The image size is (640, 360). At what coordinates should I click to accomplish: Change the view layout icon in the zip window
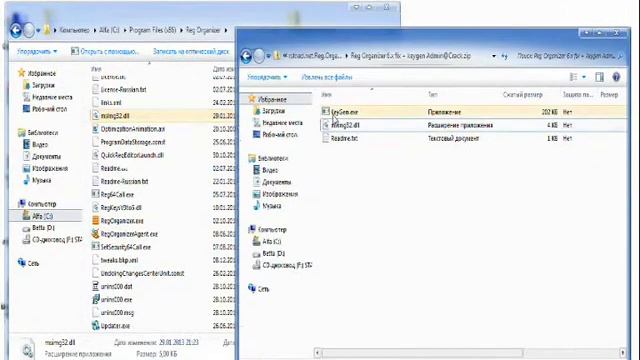(573, 77)
